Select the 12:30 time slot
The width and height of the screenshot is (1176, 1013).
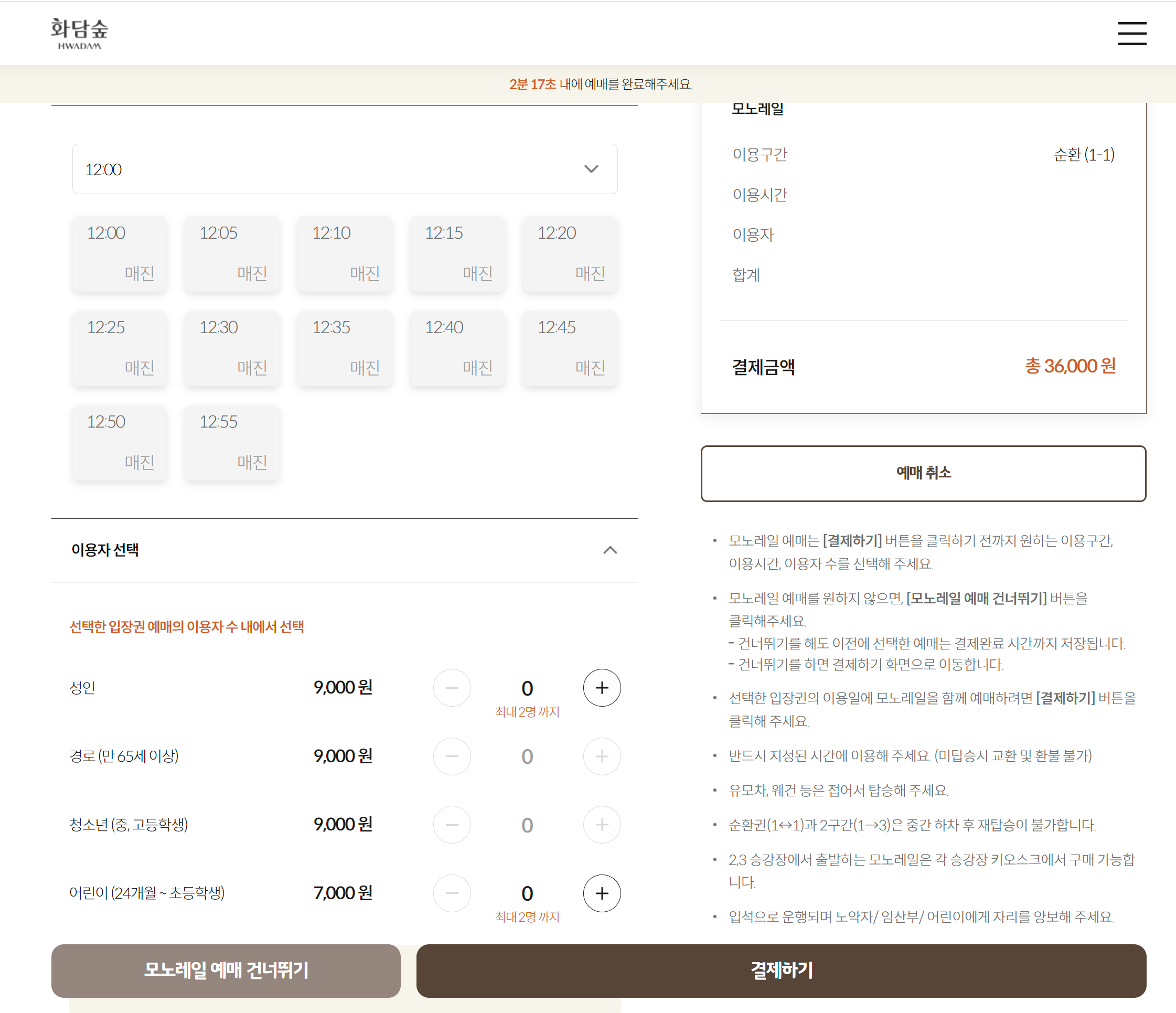(x=232, y=348)
